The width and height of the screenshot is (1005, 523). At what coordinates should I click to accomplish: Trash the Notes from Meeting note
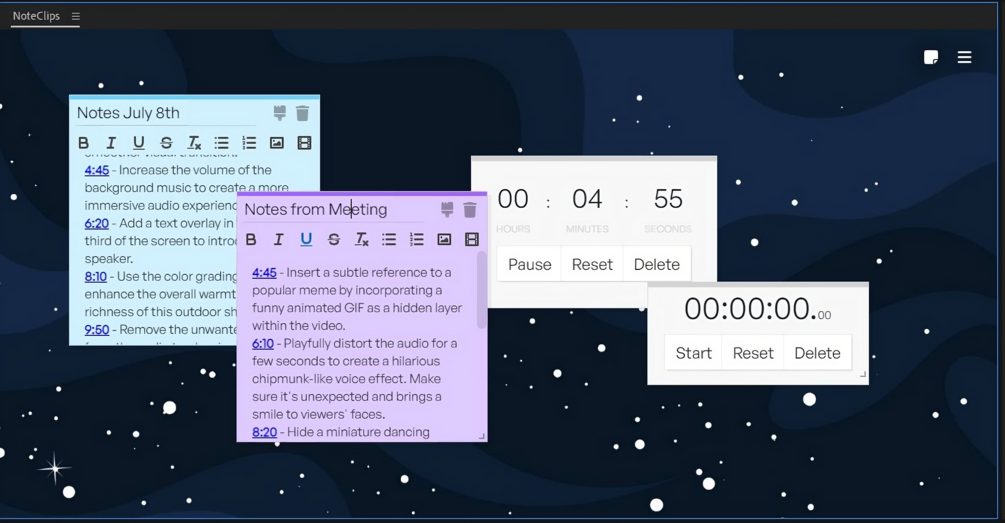point(470,210)
